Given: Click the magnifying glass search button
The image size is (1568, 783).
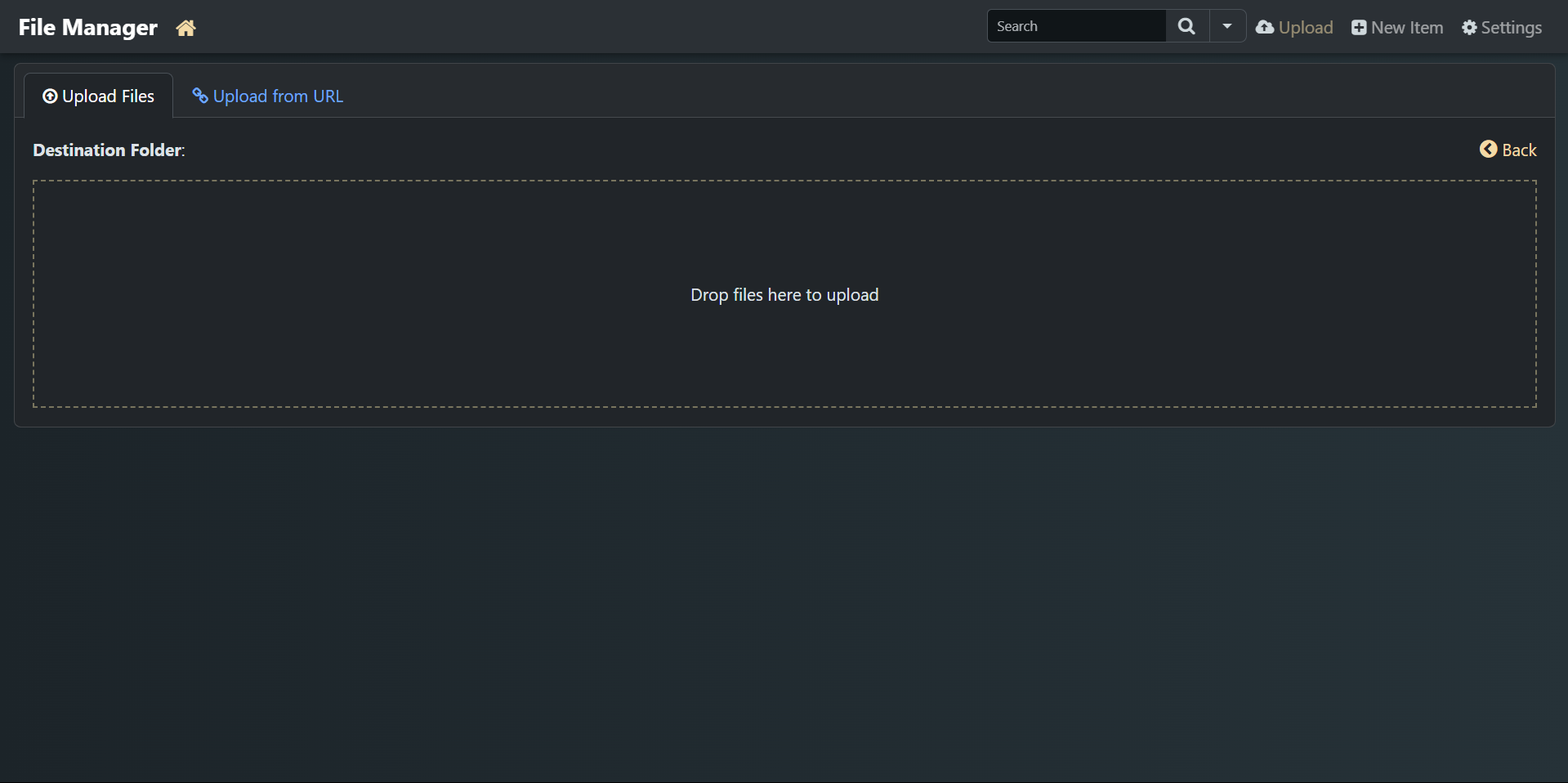Looking at the screenshot, I should click(x=1187, y=26).
